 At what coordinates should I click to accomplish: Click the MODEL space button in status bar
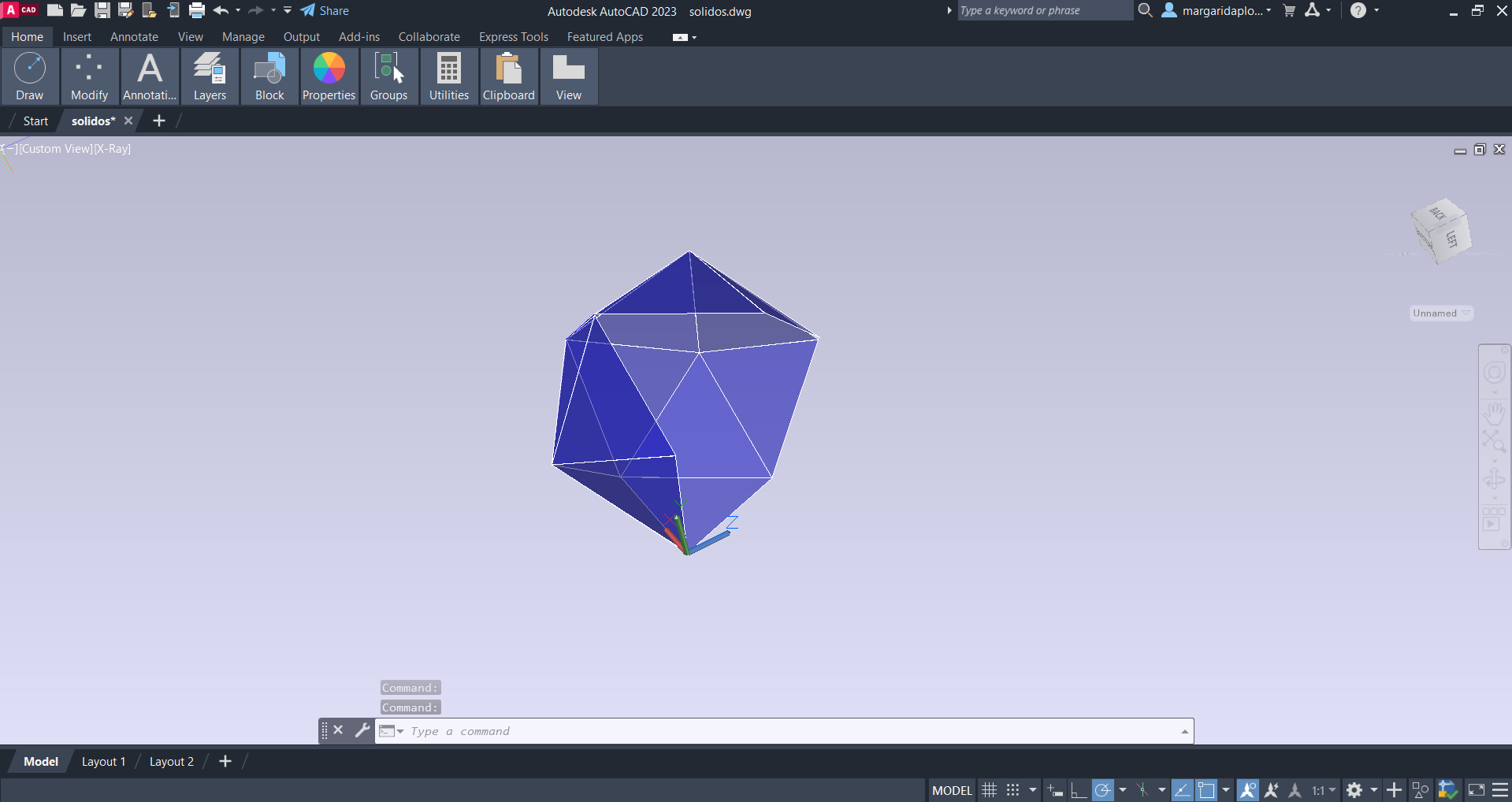(952, 790)
